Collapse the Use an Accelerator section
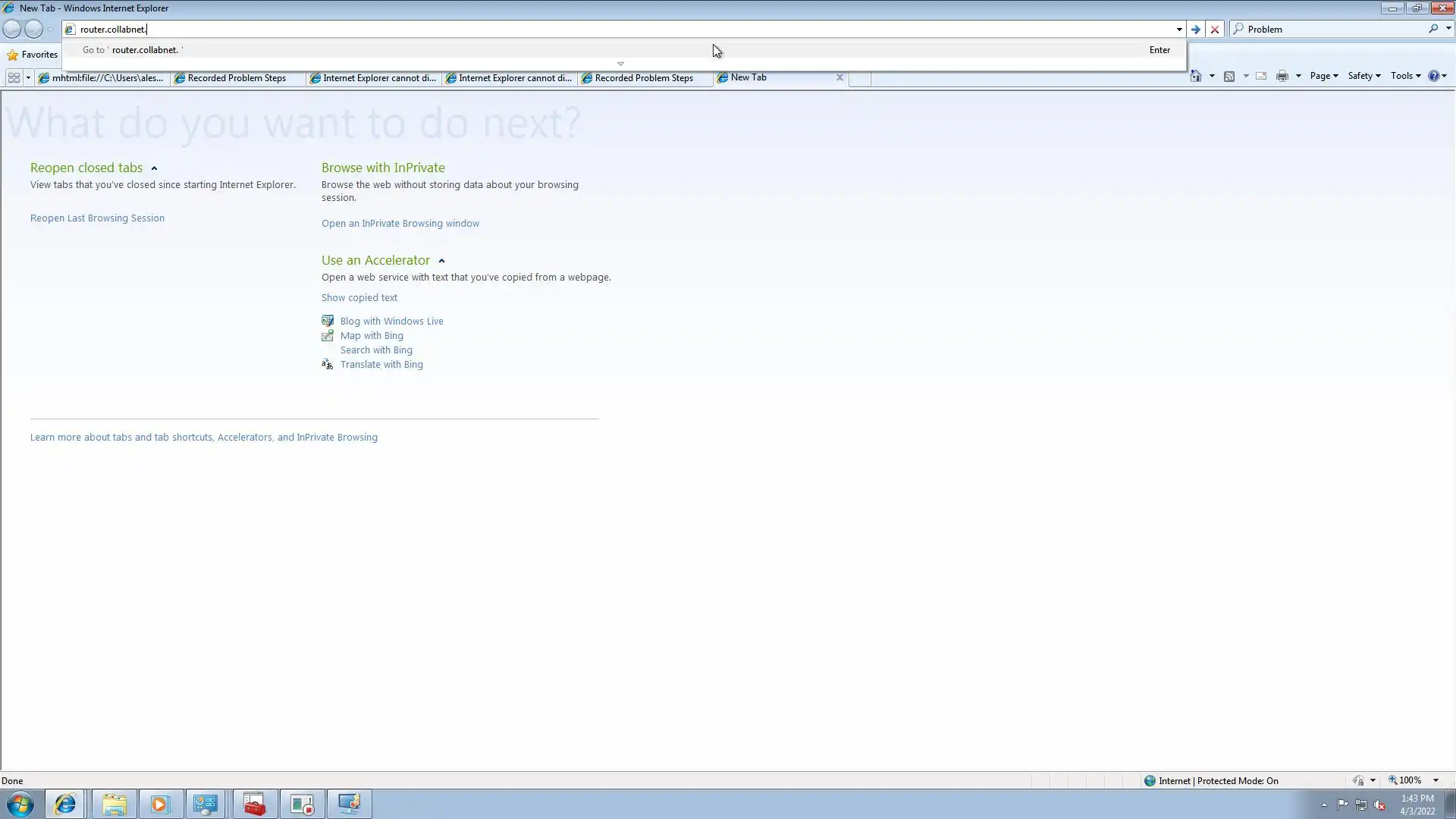 pos(441,261)
